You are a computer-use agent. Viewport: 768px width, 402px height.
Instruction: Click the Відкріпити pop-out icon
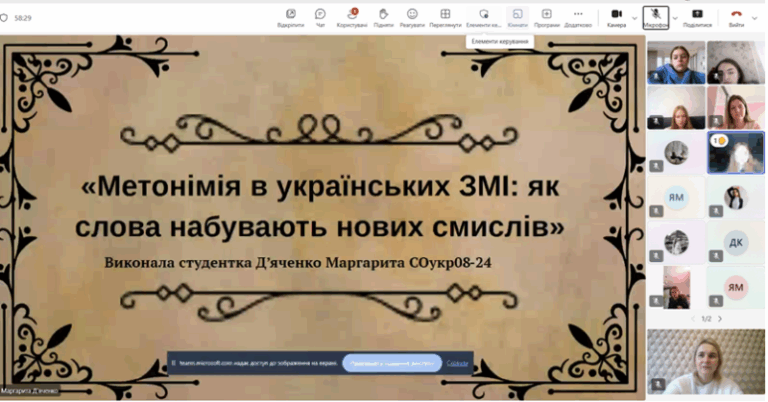click(291, 16)
